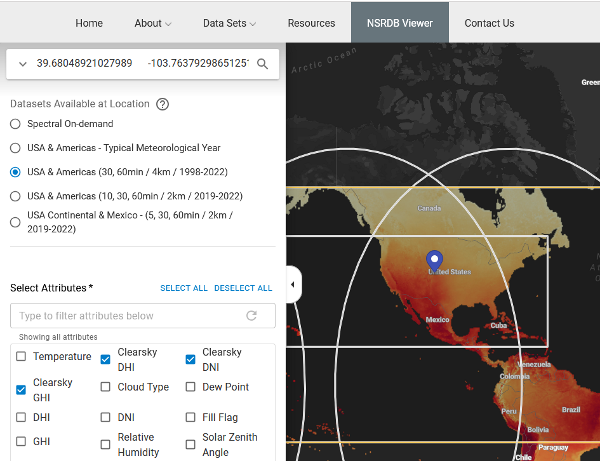This screenshot has height=461, width=600.
Task: Expand the coordinate search chevron
Action: (x=23, y=64)
